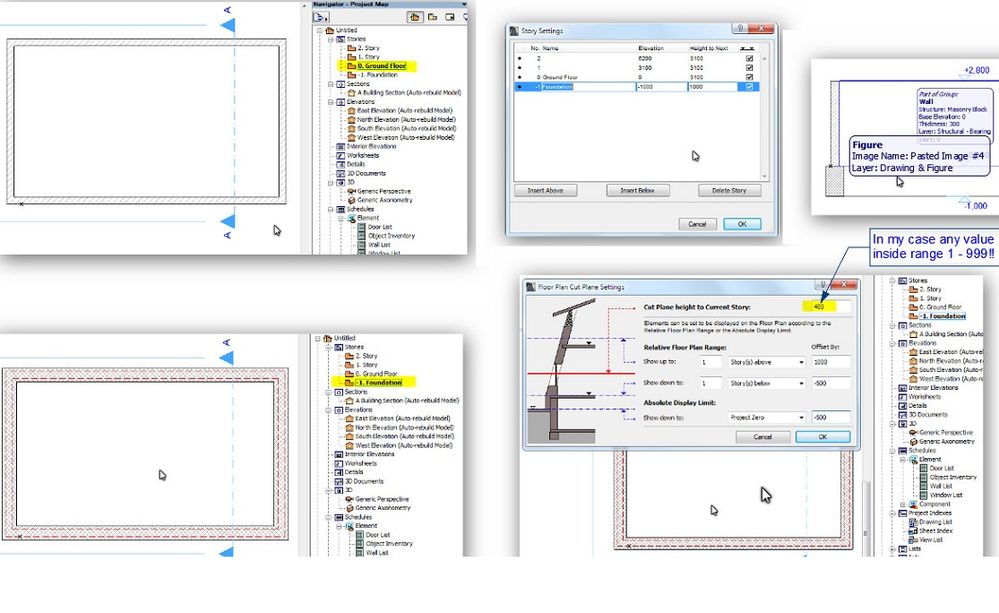Screen dimensions: 999x613
Task: Collapse Schedules node in titled Project Map navigator
Action: [331, 209]
